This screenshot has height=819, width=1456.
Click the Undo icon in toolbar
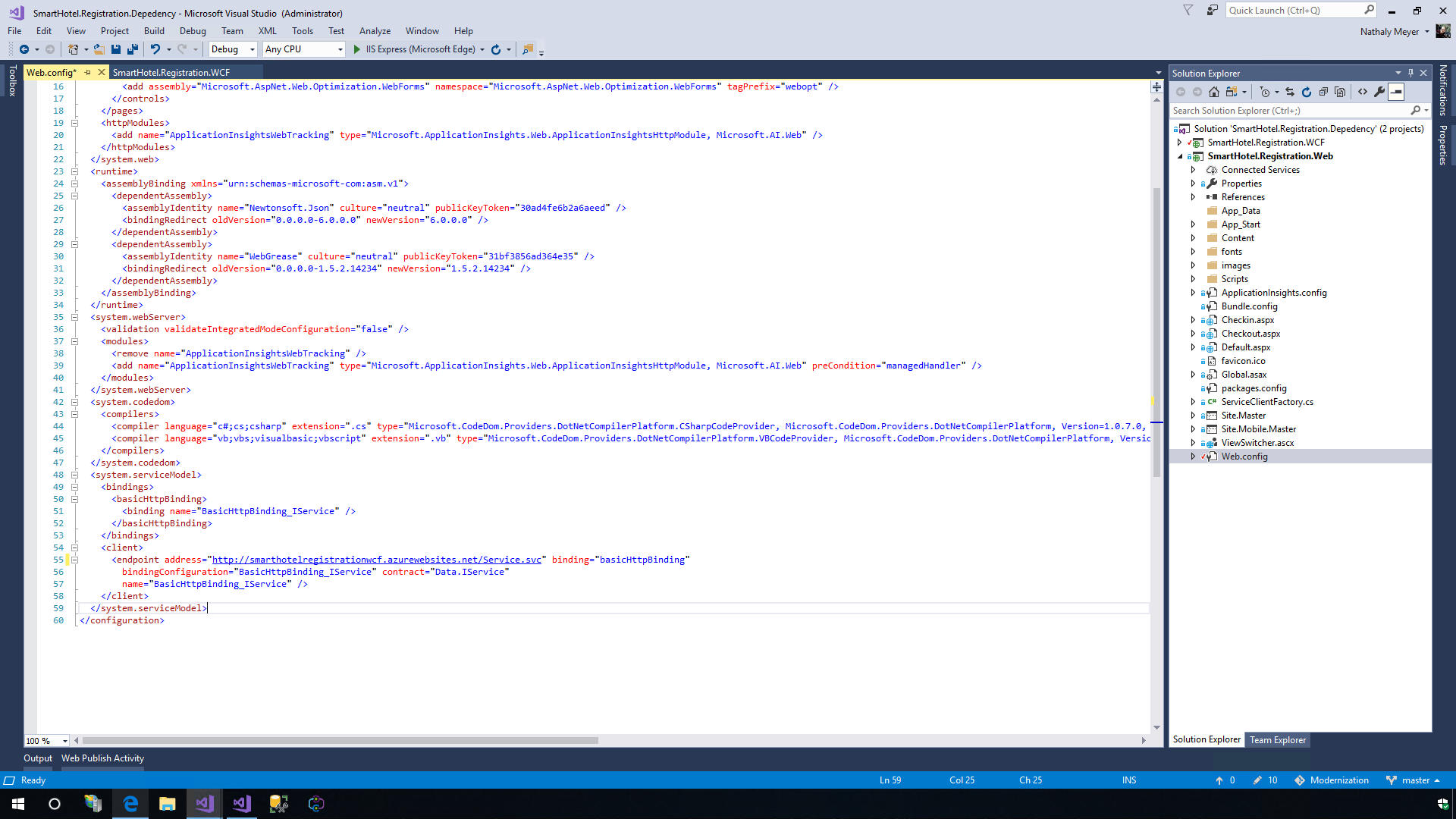pos(155,49)
